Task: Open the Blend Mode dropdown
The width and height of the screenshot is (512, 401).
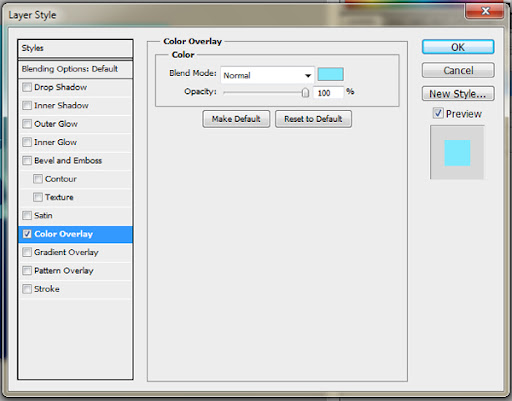Action: [267, 75]
